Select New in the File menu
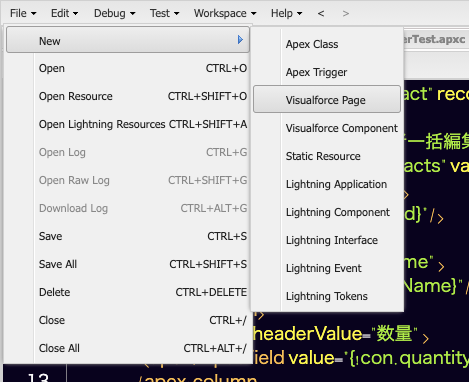Viewport: 469px width, 382px height. click(128, 40)
